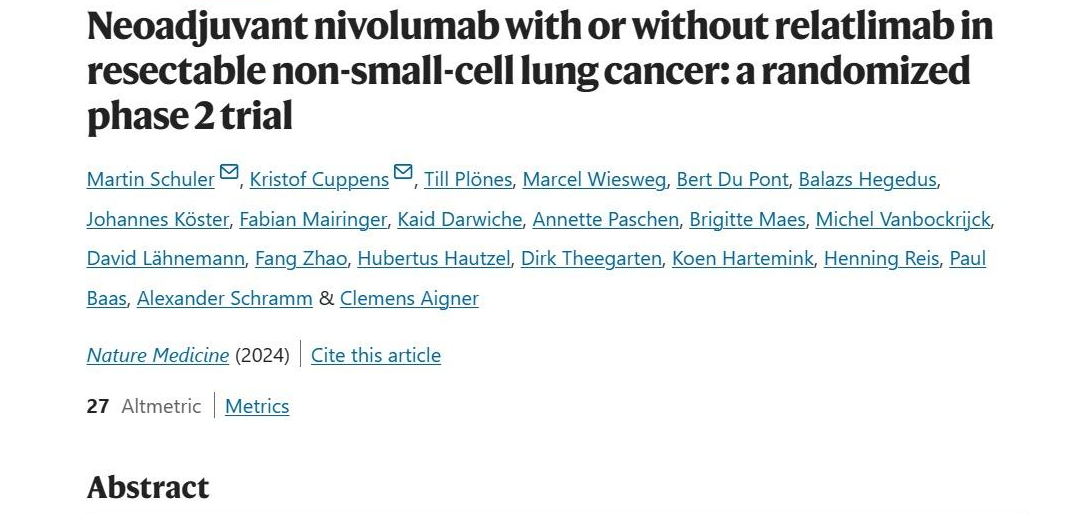The width and height of the screenshot is (1086, 514).
Task: Click author Alexander Schramm
Action: (224, 299)
